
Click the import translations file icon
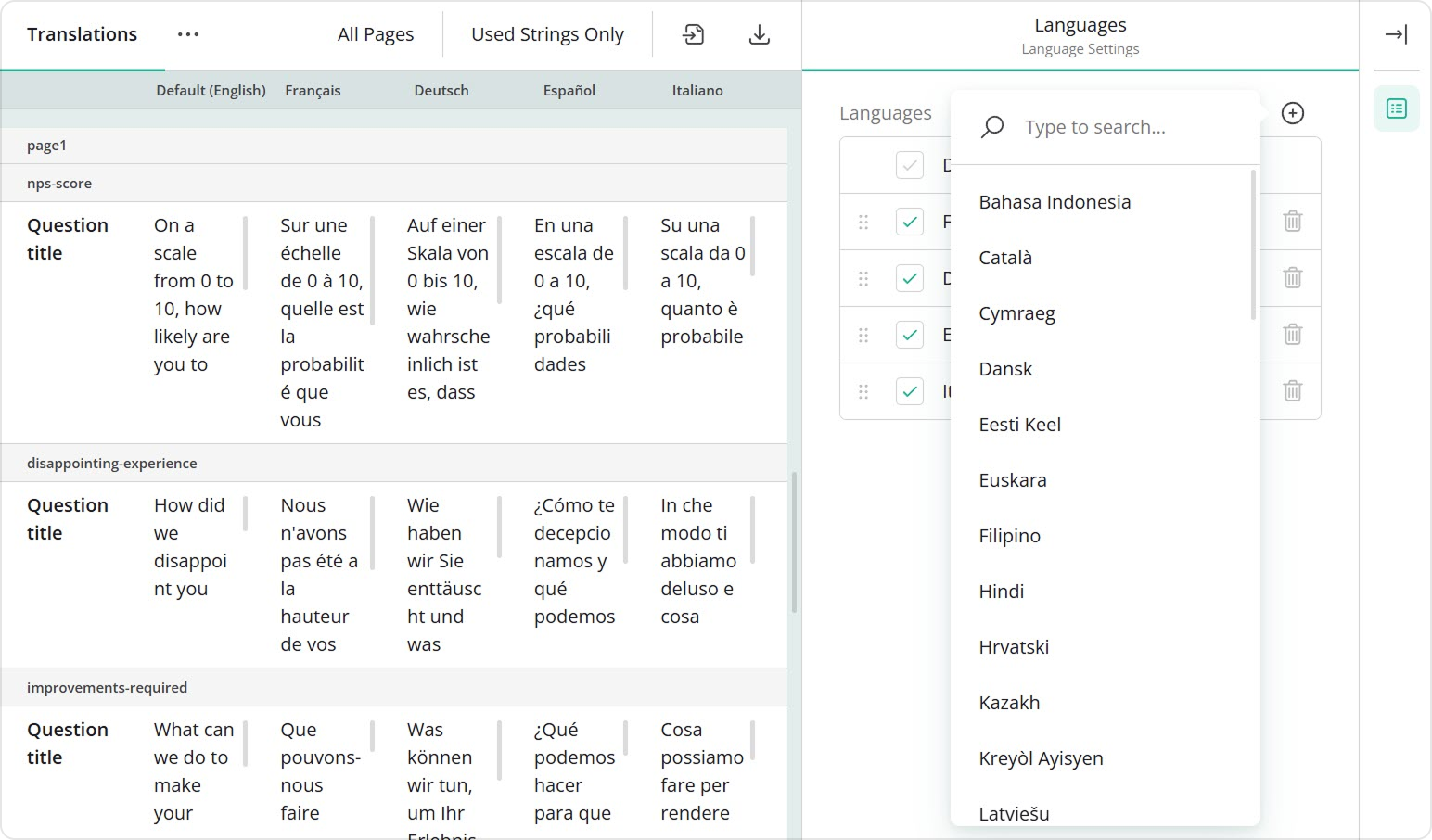pos(693,33)
